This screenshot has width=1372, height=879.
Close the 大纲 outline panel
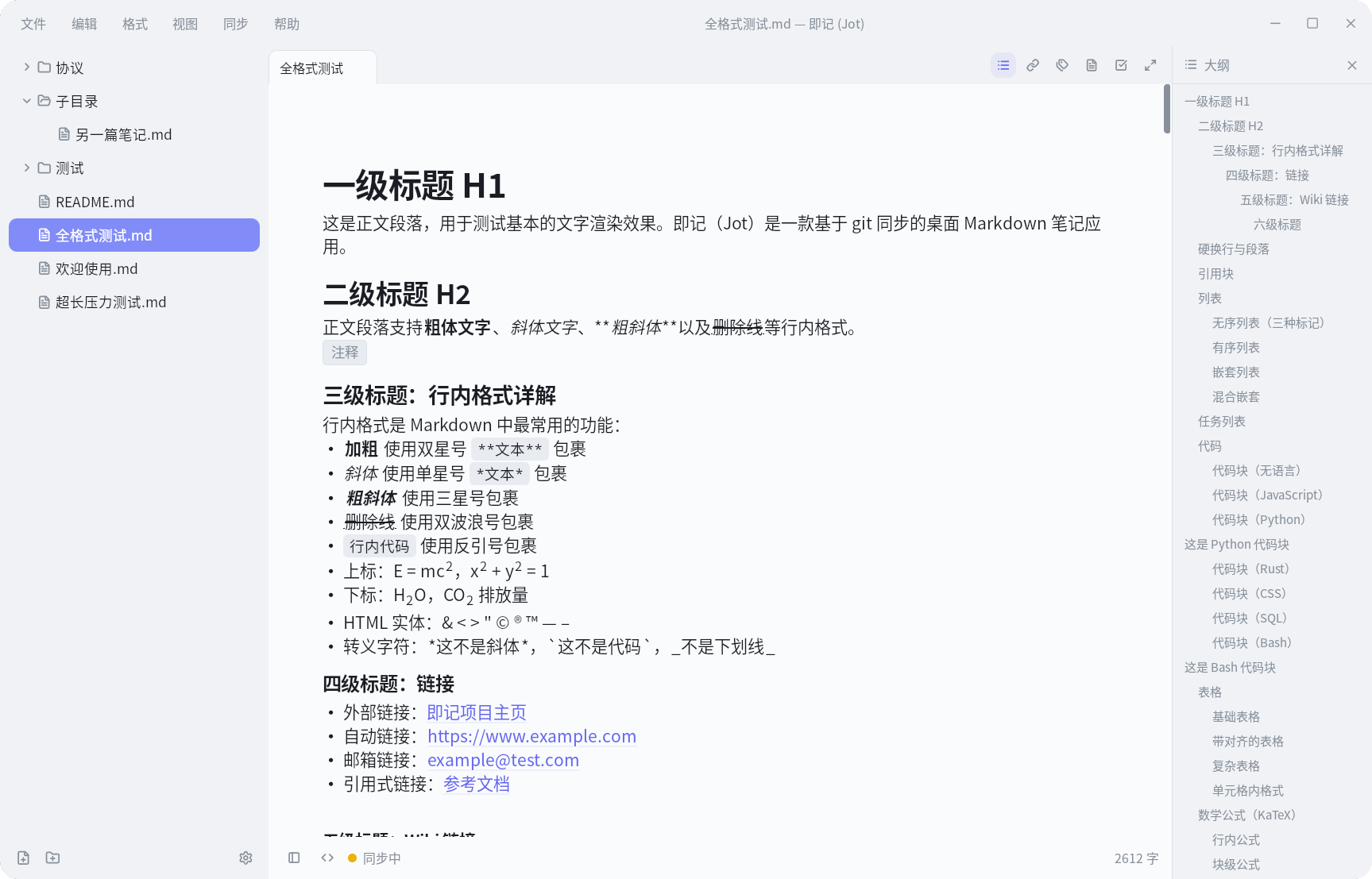[1352, 65]
